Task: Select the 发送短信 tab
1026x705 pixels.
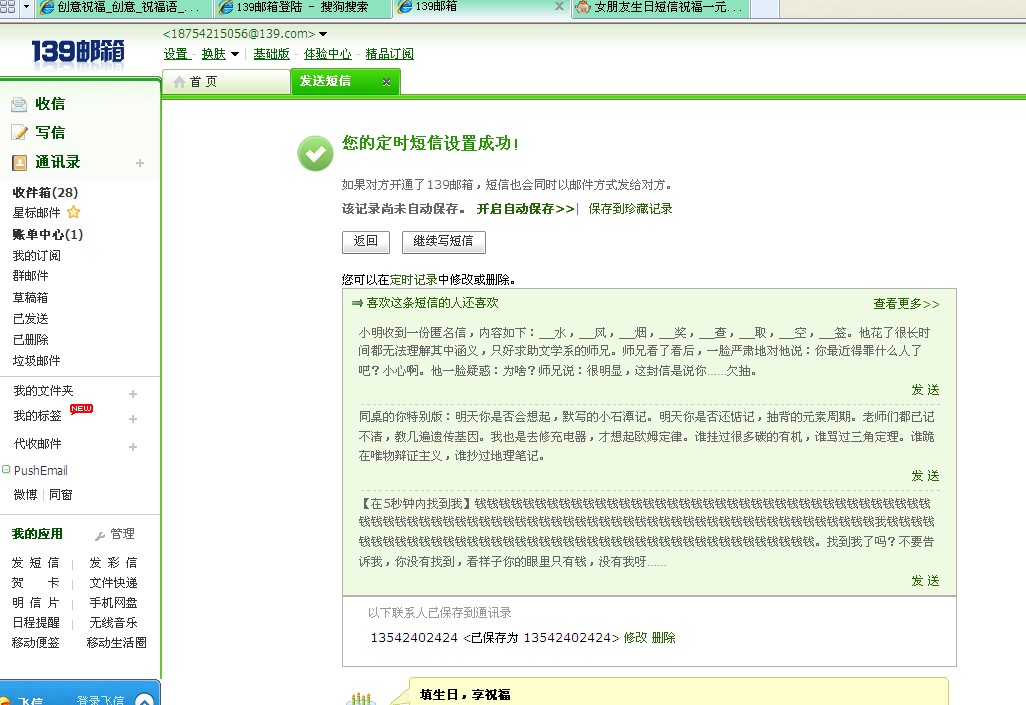Action: pyautogui.click(x=345, y=82)
